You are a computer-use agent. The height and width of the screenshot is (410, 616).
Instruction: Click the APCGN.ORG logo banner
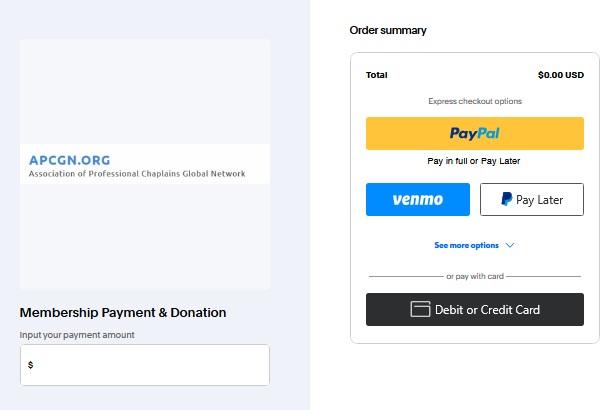pyautogui.click(x=144, y=165)
